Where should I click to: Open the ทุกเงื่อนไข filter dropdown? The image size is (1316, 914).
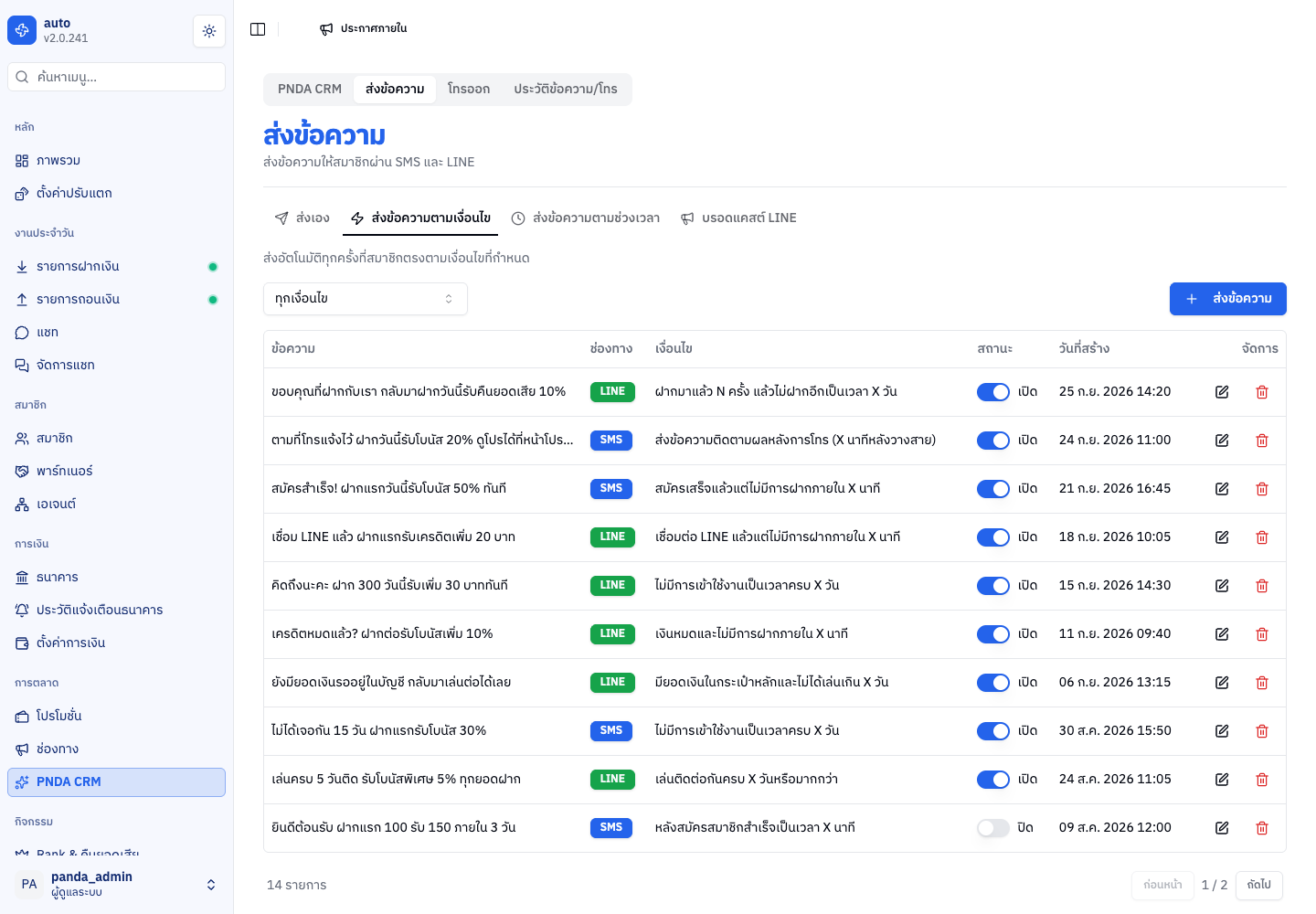(x=366, y=299)
